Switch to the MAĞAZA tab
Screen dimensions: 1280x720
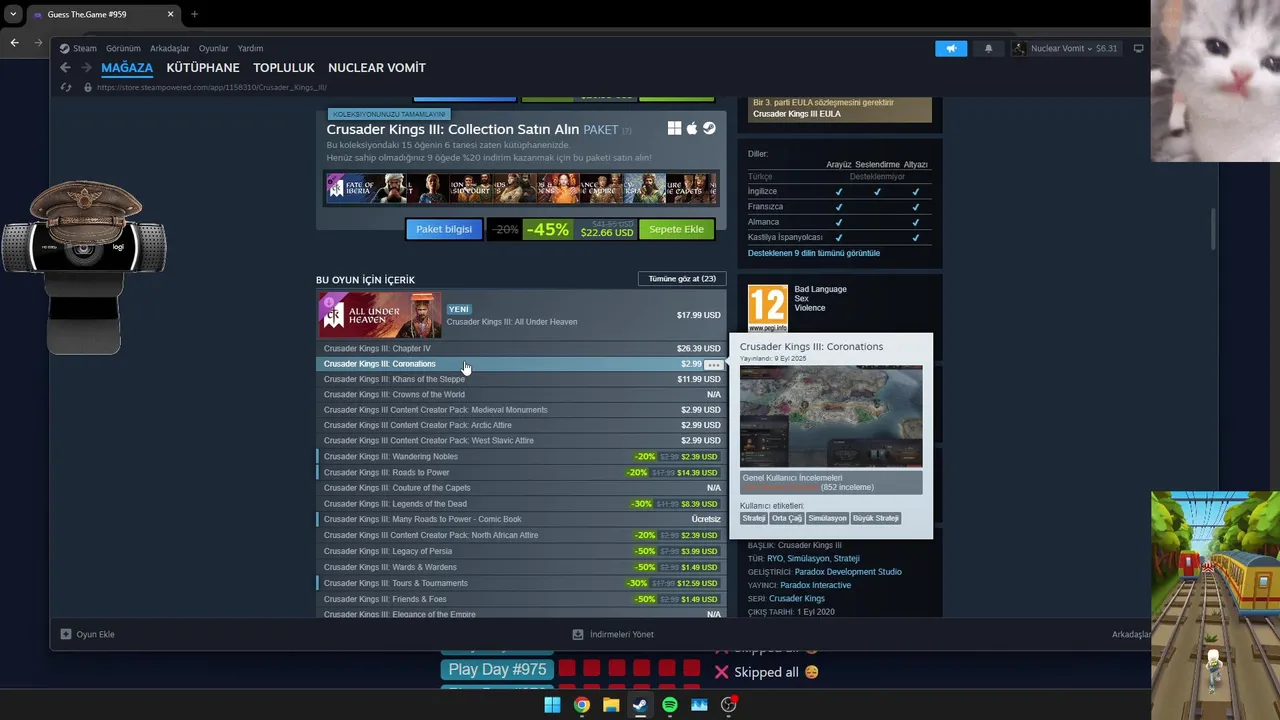(127, 68)
